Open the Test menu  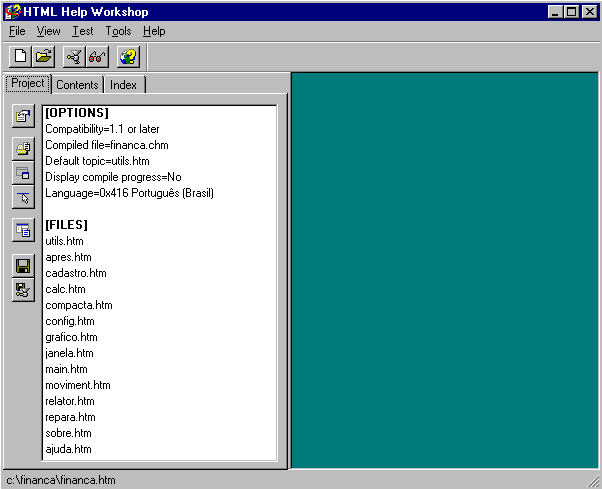(x=83, y=31)
